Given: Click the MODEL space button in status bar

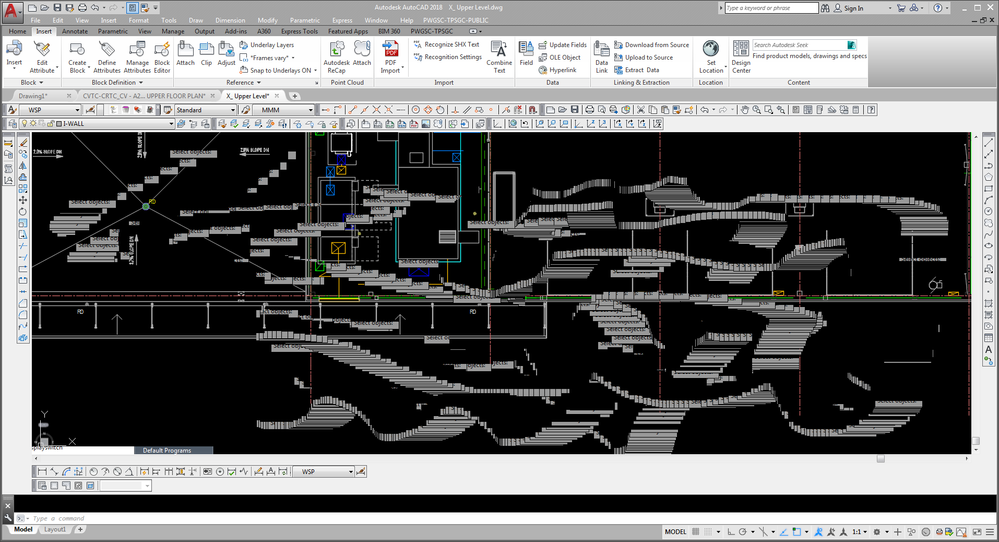Looking at the screenshot, I should (675, 532).
